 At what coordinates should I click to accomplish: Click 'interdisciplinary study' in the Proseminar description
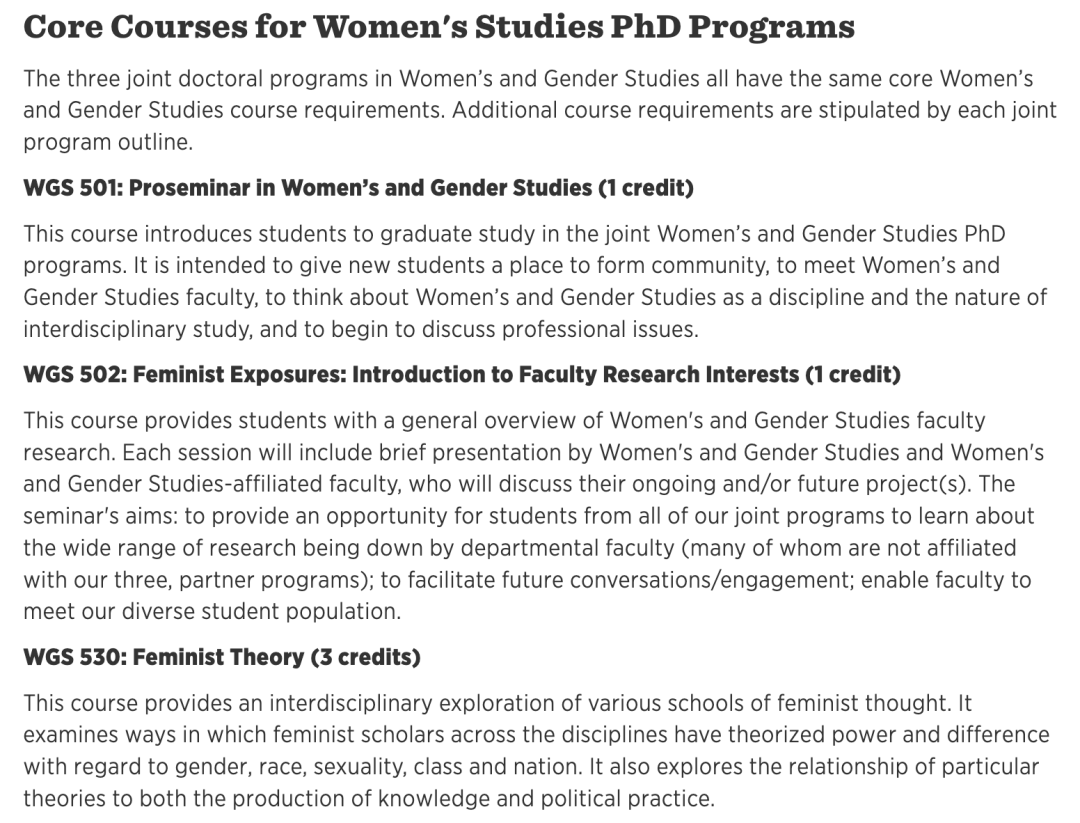click(x=136, y=329)
